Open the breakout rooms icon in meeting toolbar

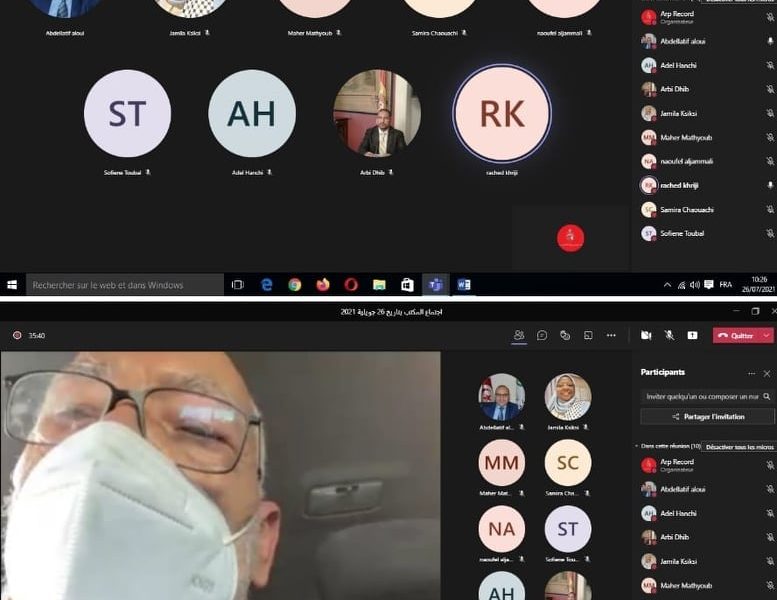pyautogui.click(x=588, y=335)
